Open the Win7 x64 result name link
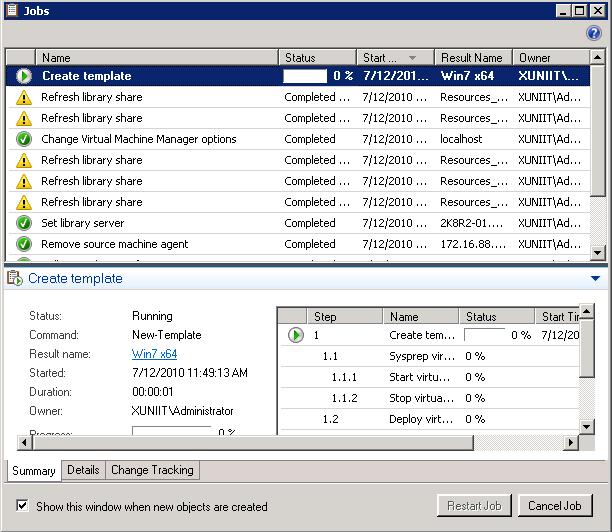Image resolution: width=612 pixels, height=532 pixels. [x=154, y=354]
